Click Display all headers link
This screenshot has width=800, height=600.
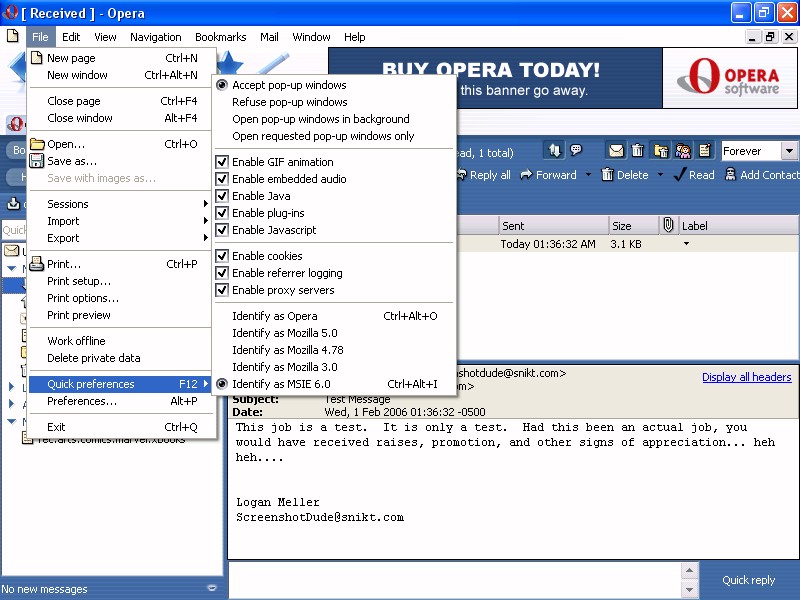coord(746,377)
